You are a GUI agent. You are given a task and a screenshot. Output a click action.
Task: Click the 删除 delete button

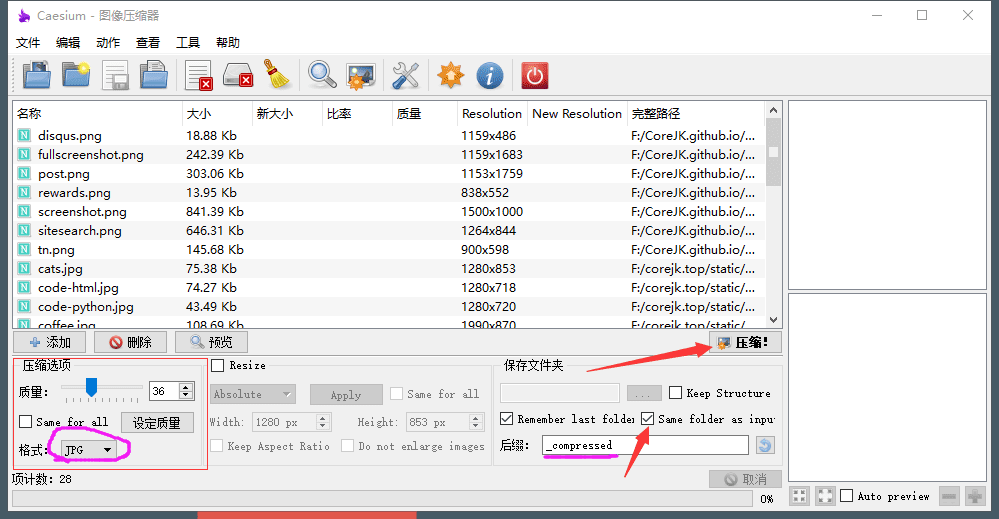(x=130, y=342)
